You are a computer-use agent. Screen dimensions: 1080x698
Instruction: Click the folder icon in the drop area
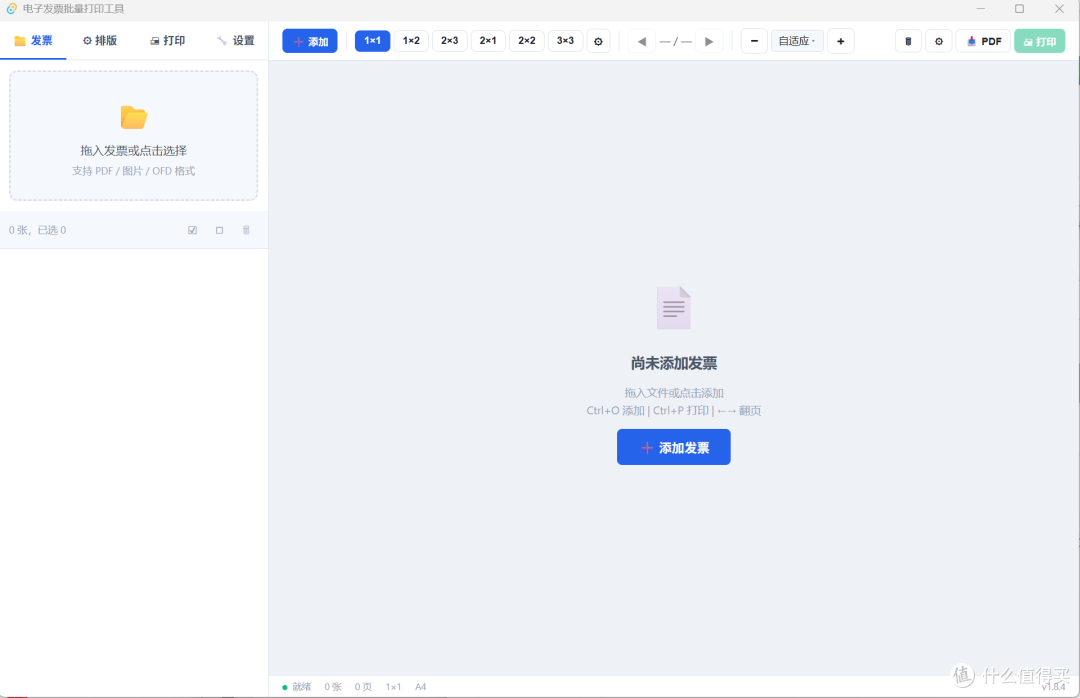(x=134, y=117)
